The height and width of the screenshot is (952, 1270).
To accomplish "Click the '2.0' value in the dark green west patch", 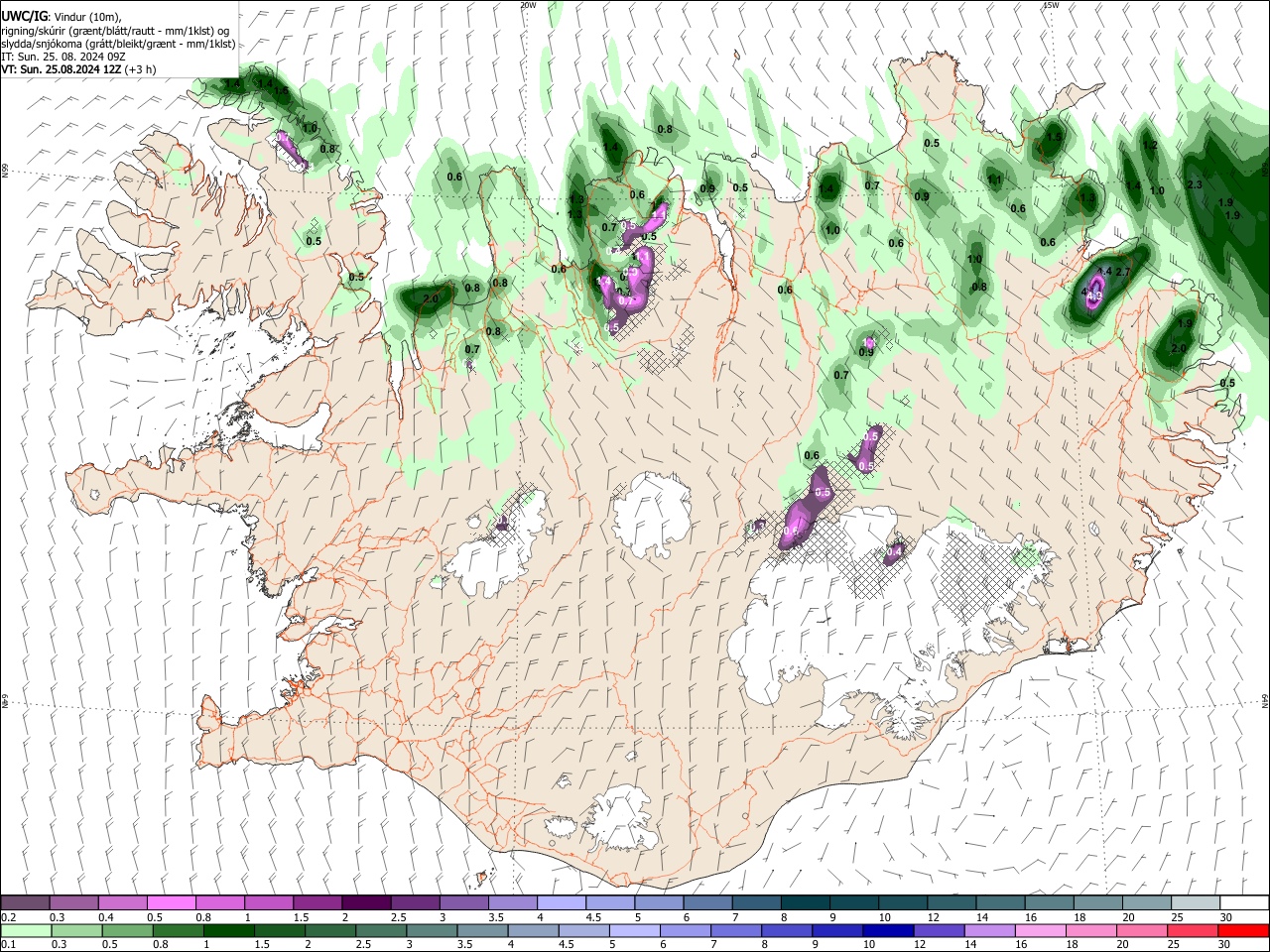I will [431, 298].
